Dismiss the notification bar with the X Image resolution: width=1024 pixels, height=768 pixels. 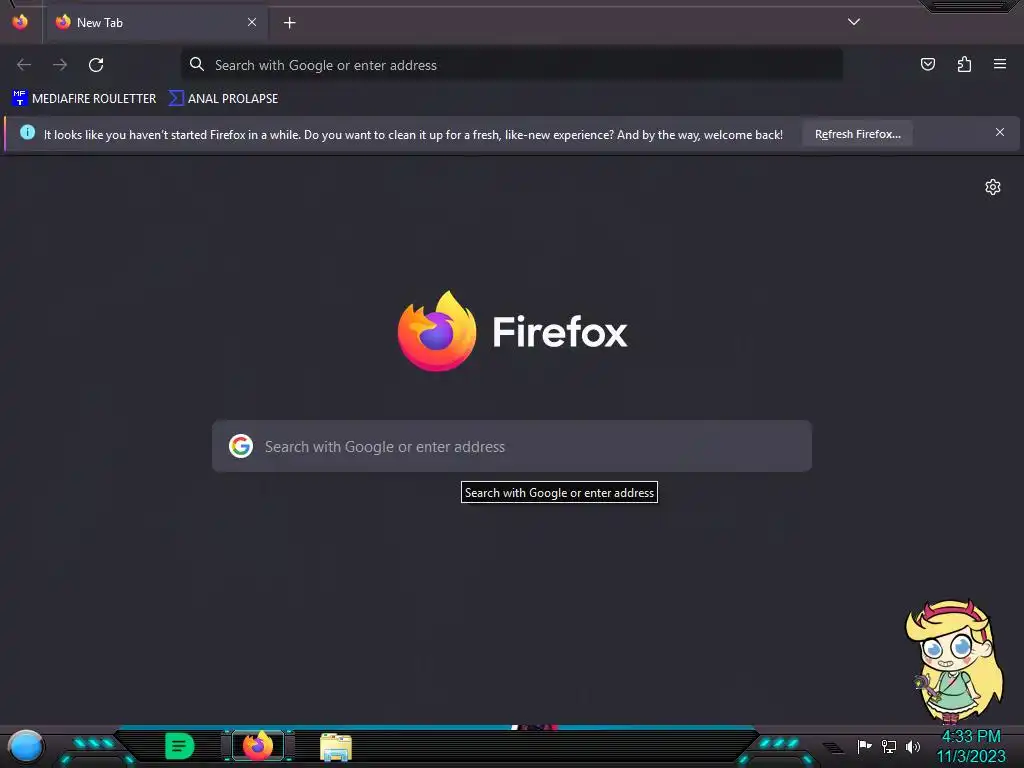(1000, 133)
